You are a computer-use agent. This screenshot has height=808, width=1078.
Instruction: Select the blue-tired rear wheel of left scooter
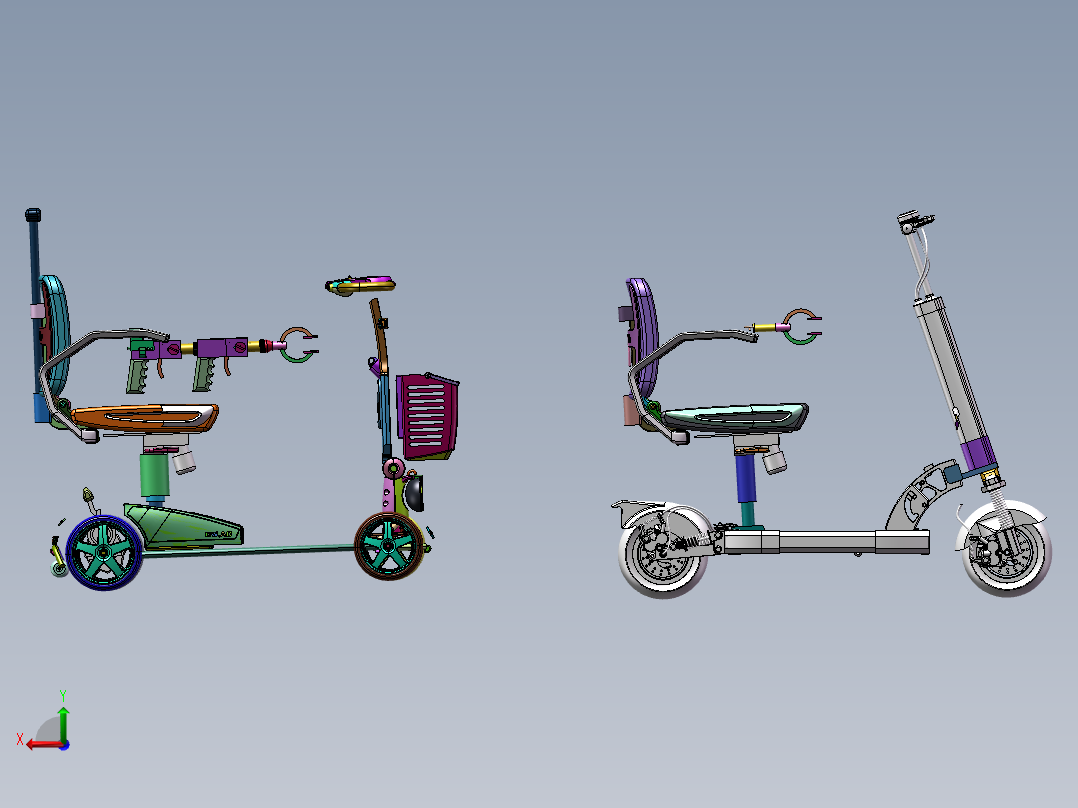click(104, 553)
